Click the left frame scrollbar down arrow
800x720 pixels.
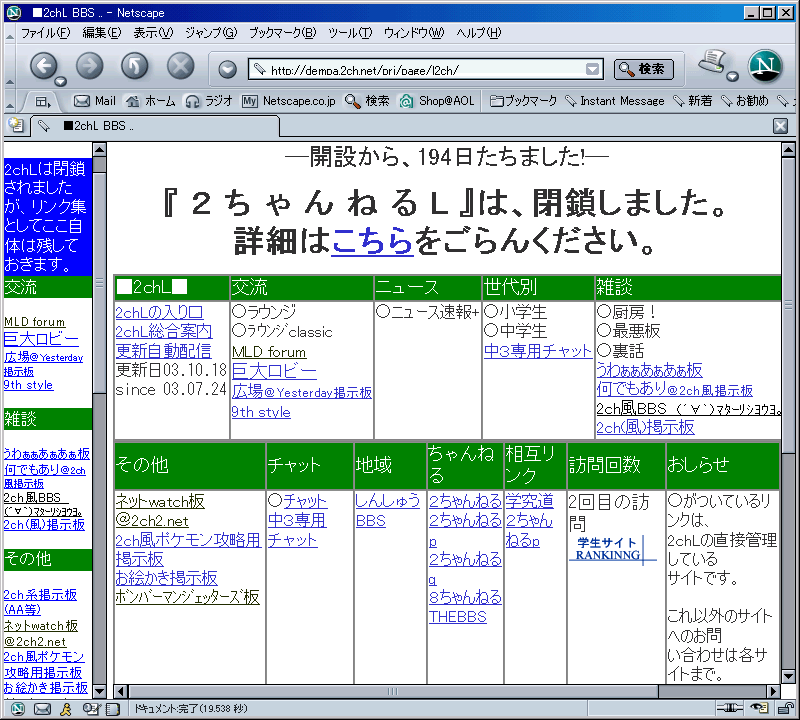[99, 691]
